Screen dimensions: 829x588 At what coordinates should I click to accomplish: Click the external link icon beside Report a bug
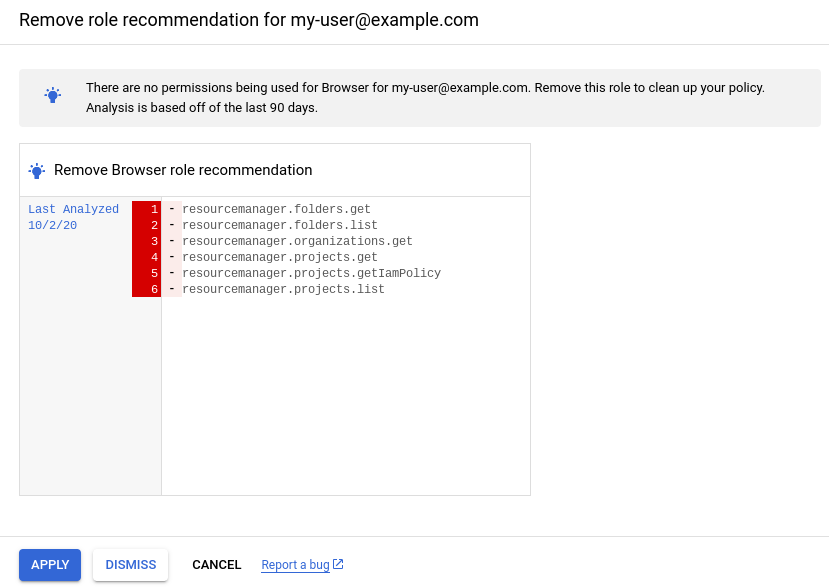click(x=338, y=564)
